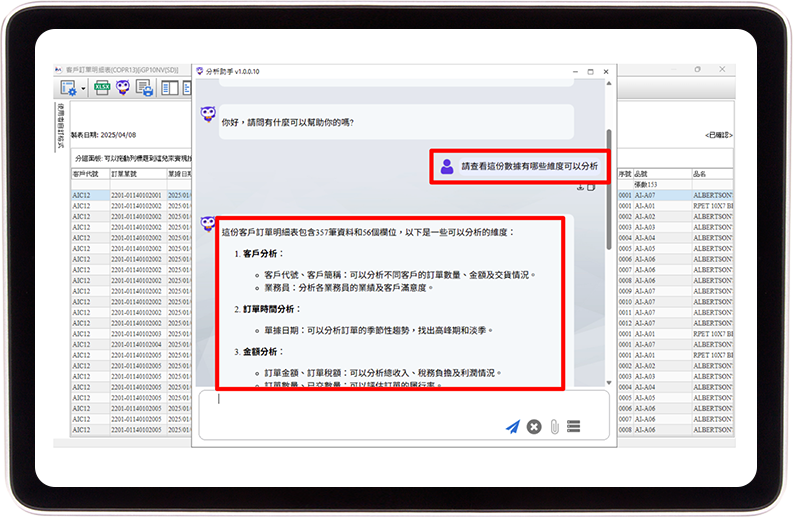Open the owl analysis assistant toolbar icon
This screenshot has width=793, height=517.
(x=124, y=88)
